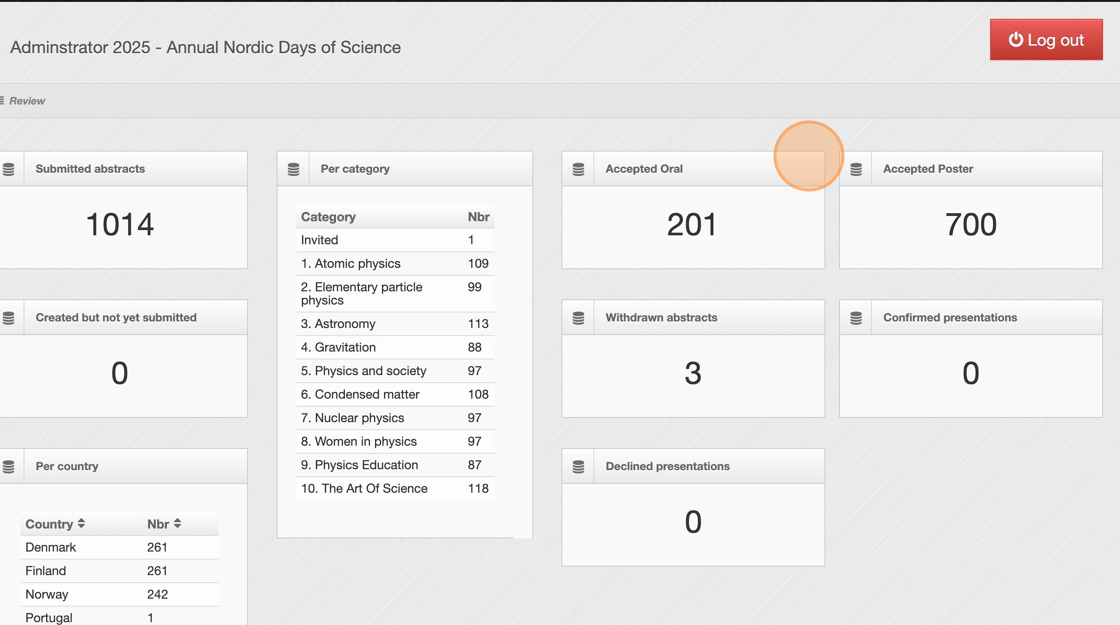Click the withdrawn abstracts count 3
The image size is (1120, 625).
coord(692,374)
